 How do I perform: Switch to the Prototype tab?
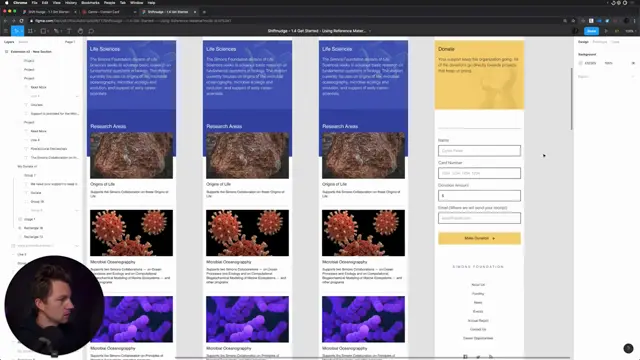[x=600, y=42]
